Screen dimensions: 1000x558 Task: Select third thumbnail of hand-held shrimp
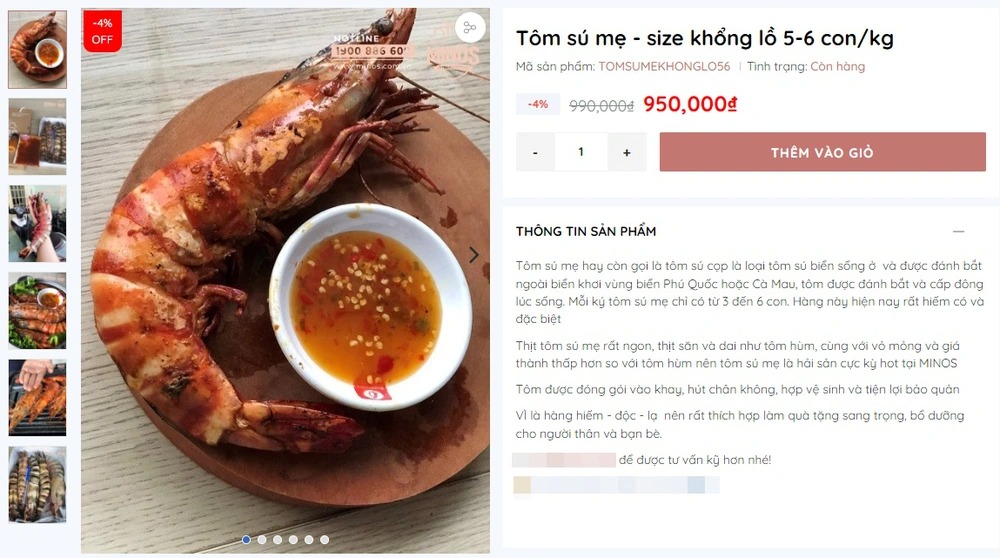pos(37,223)
